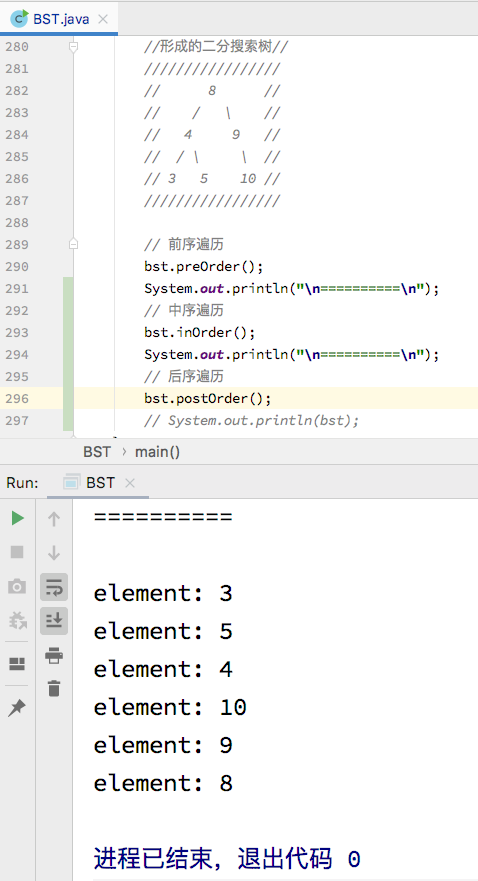Place the cursor on bst.inOrder();
Screen dimensions: 478x881
click(199, 333)
